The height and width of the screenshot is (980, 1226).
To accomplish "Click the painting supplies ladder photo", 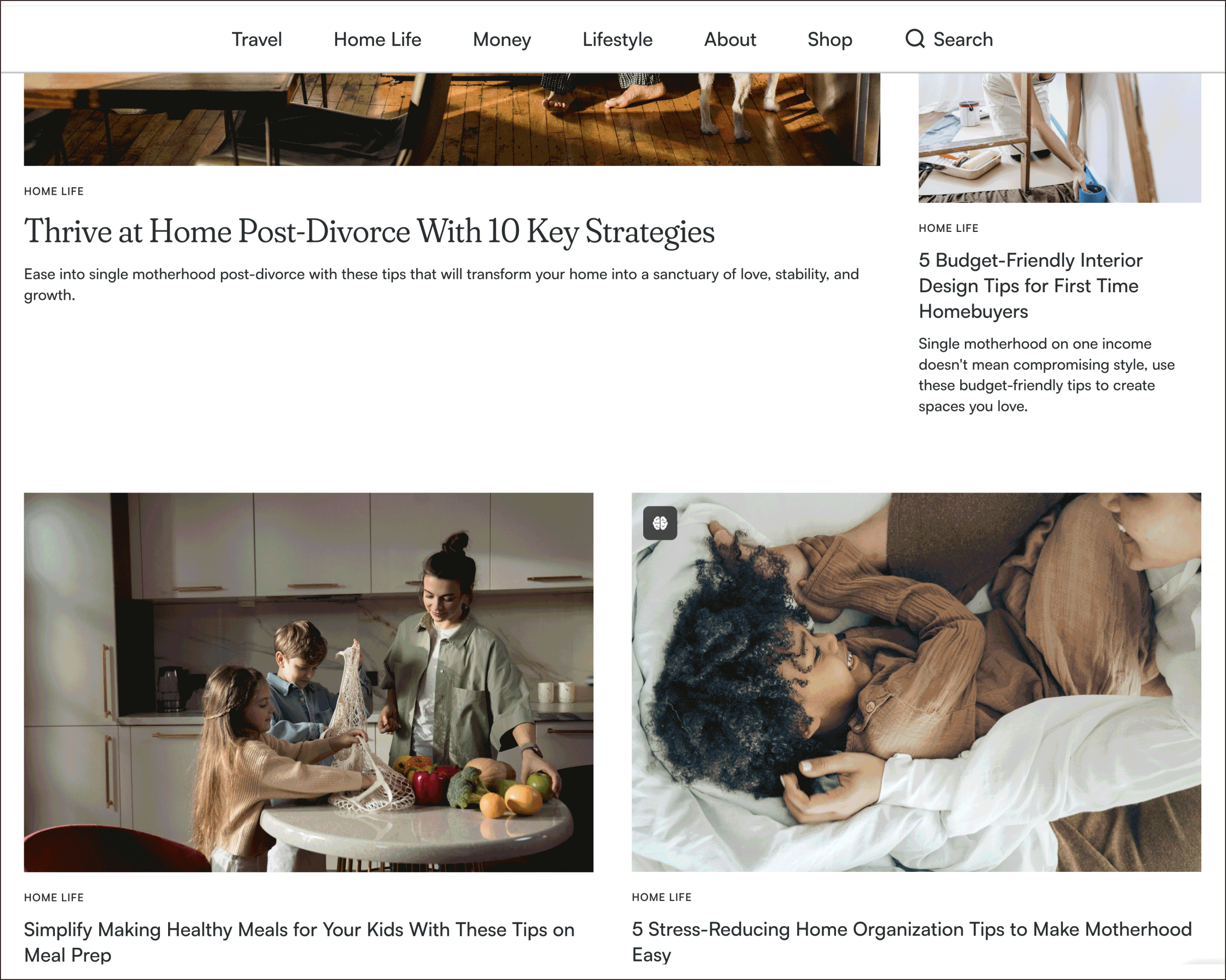I will pos(1060,137).
